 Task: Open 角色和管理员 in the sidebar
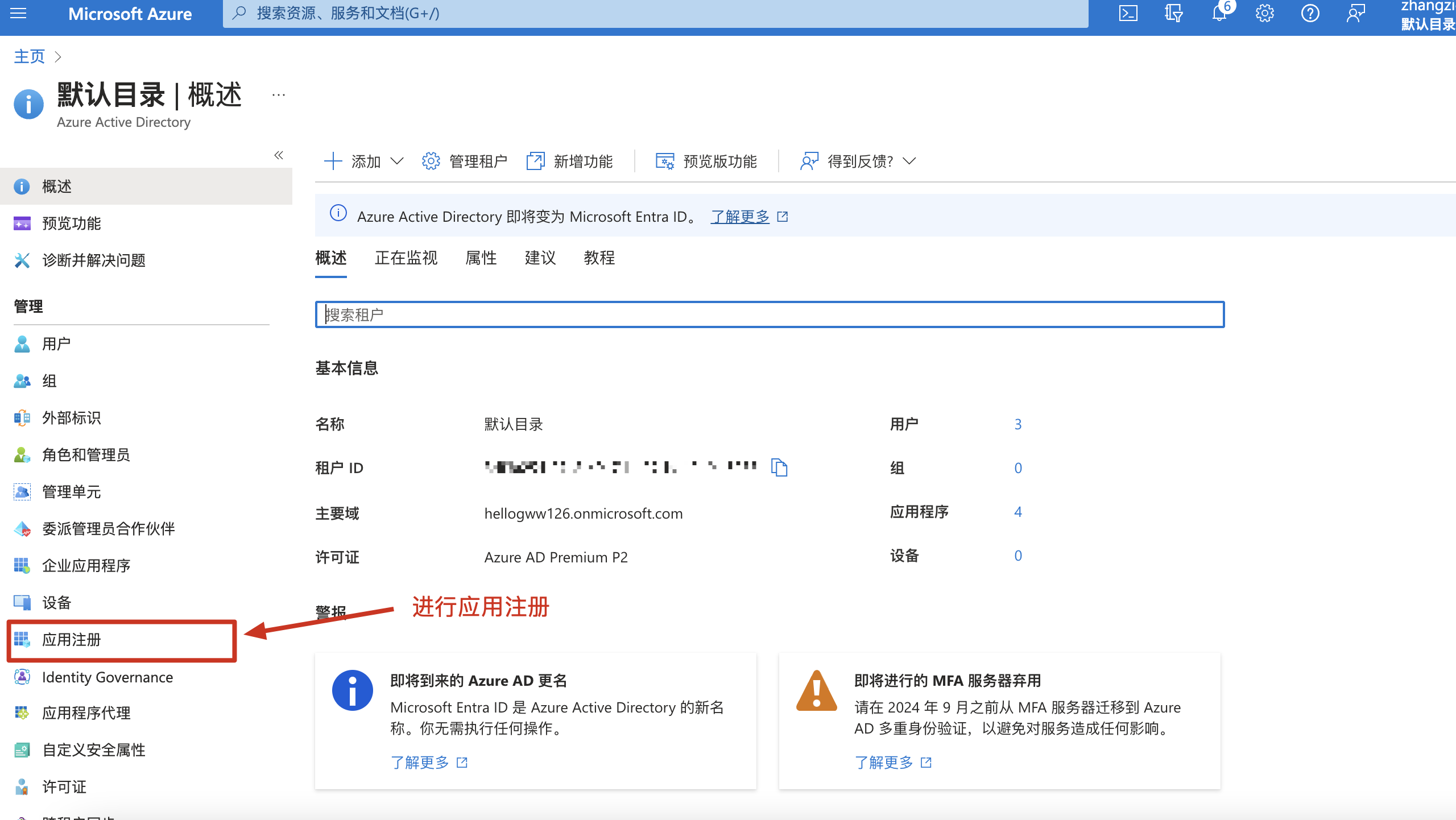[146, 455]
